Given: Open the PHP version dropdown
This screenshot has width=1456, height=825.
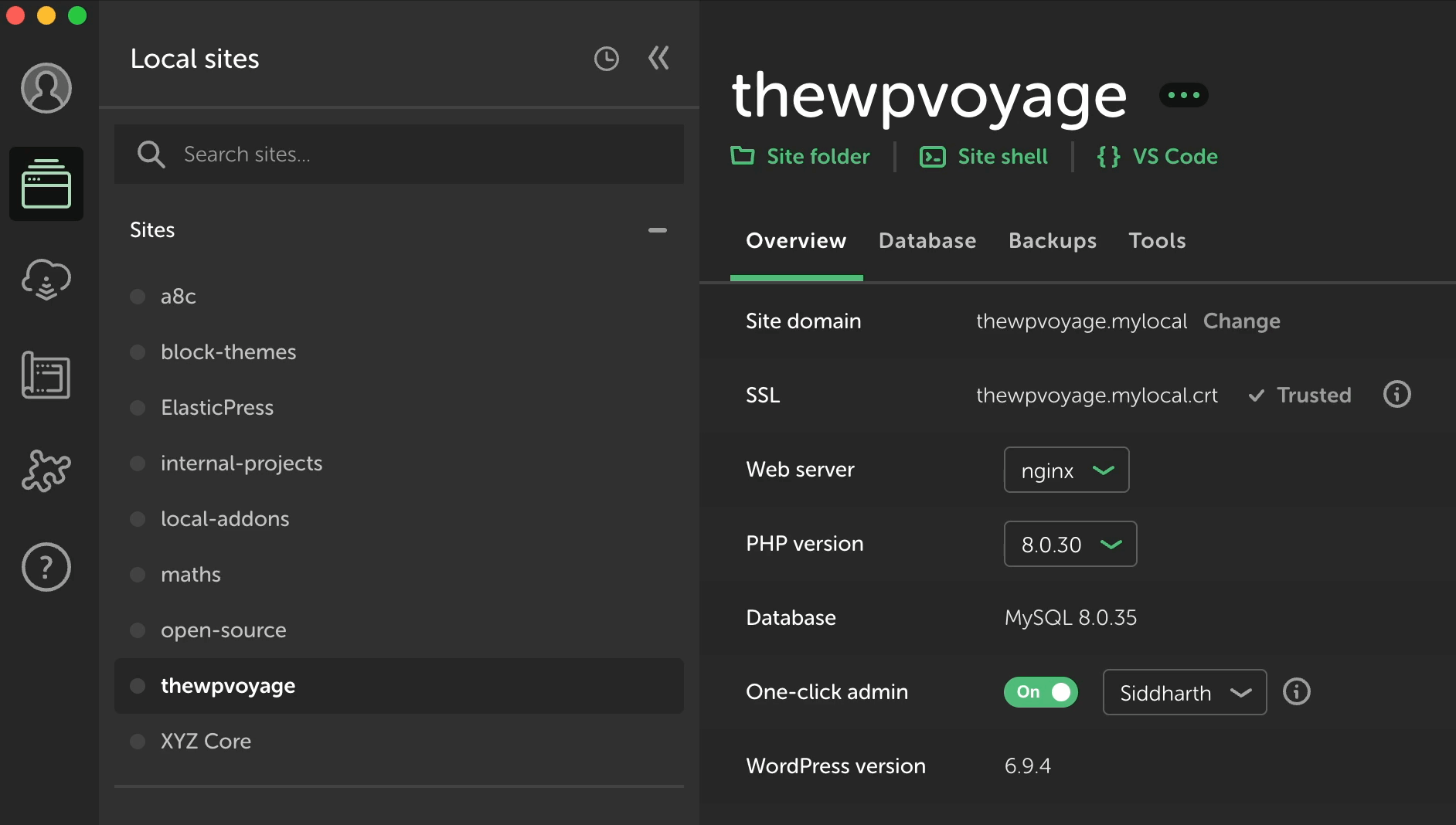Looking at the screenshot, I should pyautogui.click(x=1070, y=544).
